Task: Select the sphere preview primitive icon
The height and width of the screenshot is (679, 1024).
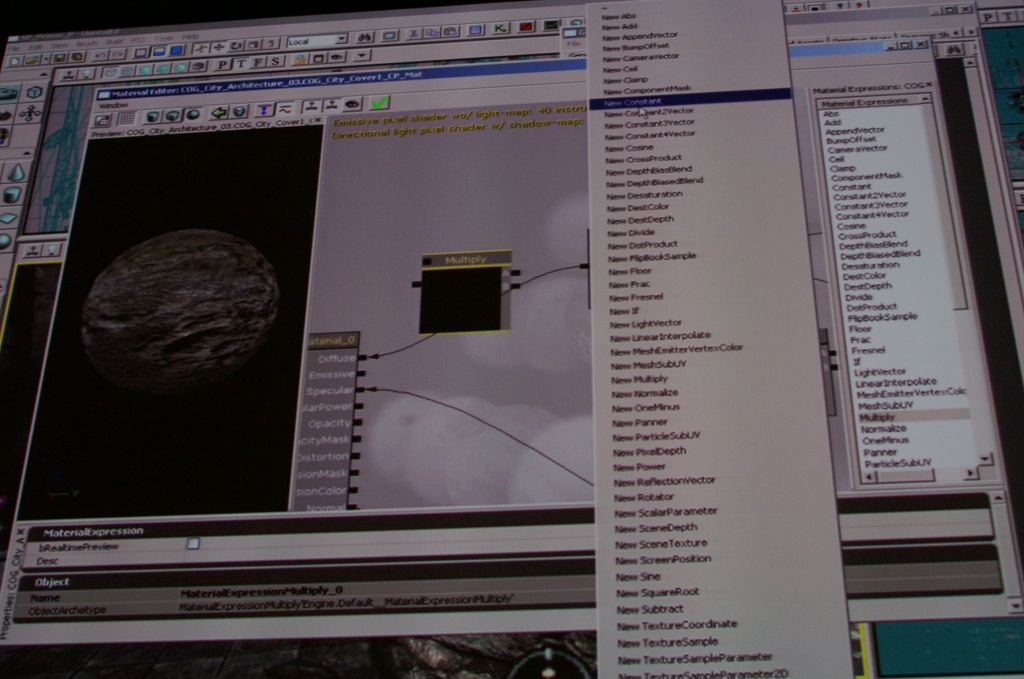Action: [x=192, y=115]
